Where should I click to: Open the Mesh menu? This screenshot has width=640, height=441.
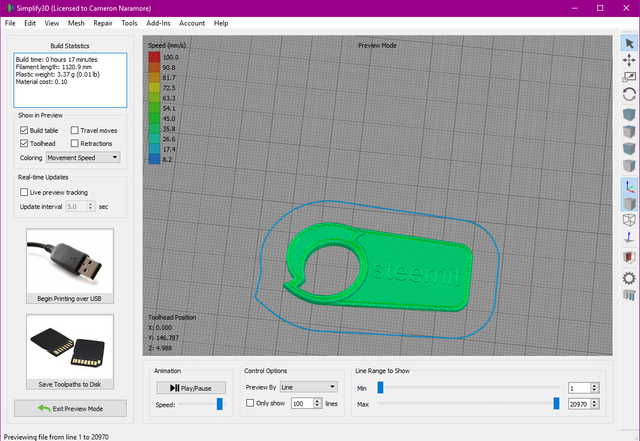point(76,23)
